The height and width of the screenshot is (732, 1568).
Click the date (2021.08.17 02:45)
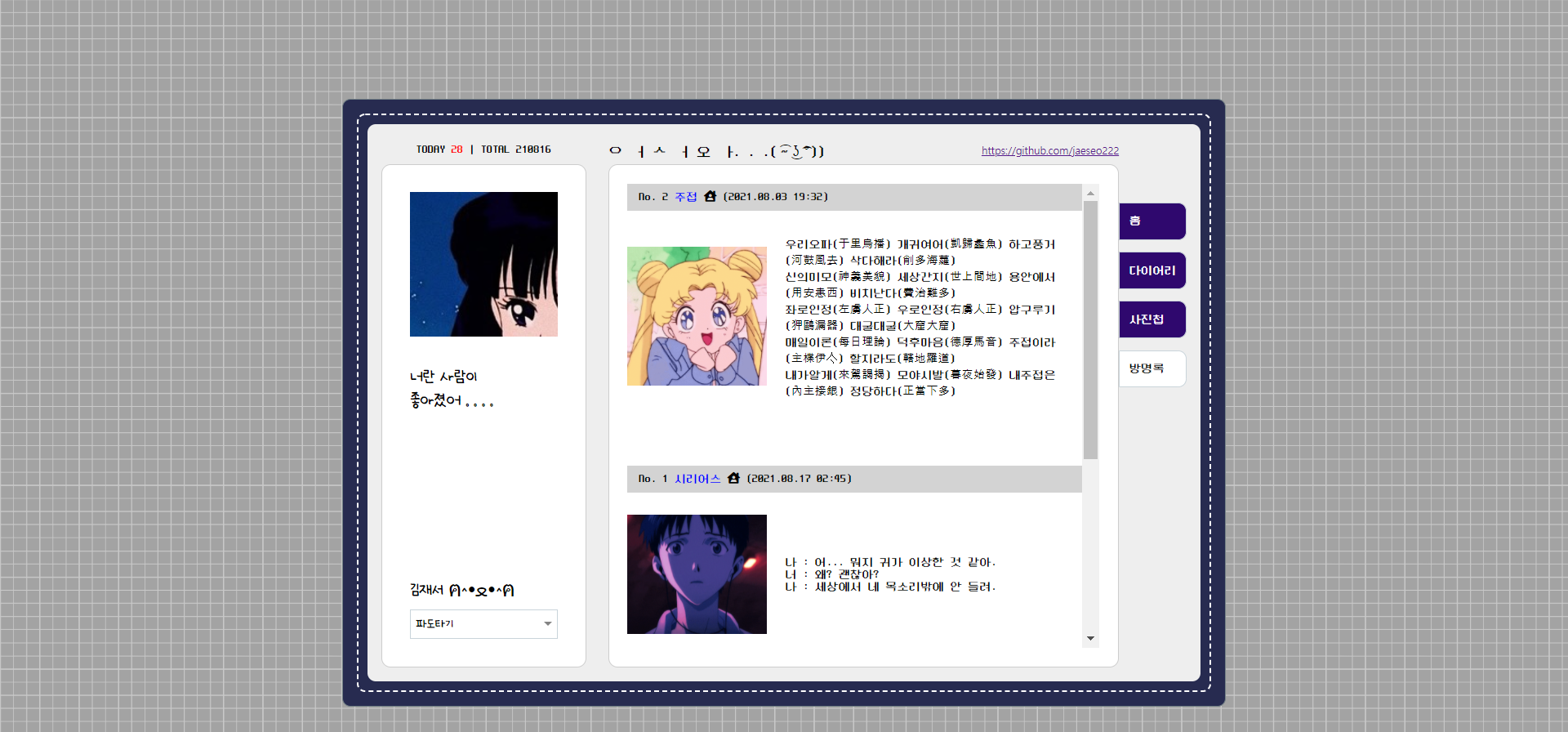pos(799,479)
